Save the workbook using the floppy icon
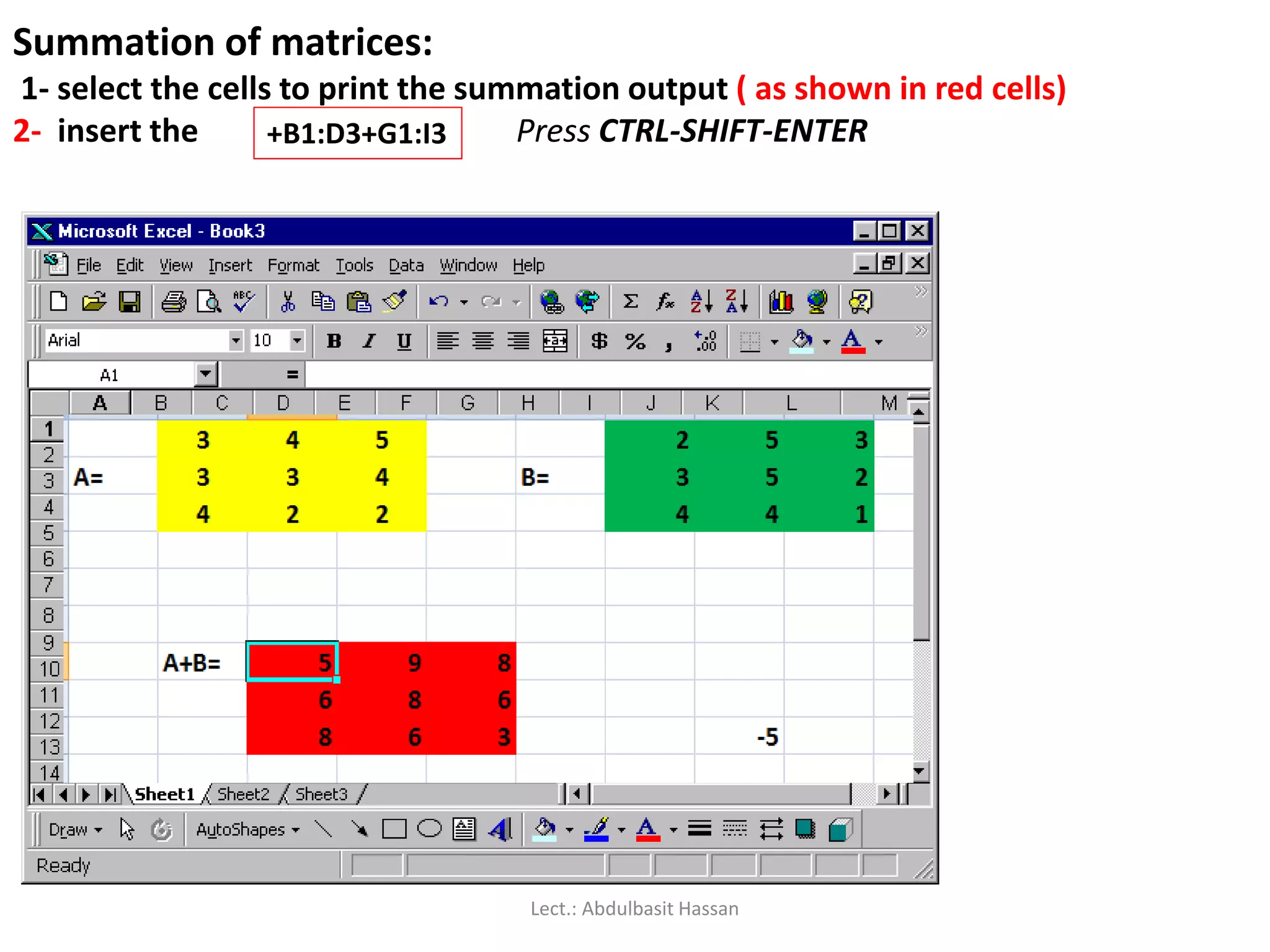The width and height of the screenshot is (1270, 952). click(130, 302)
